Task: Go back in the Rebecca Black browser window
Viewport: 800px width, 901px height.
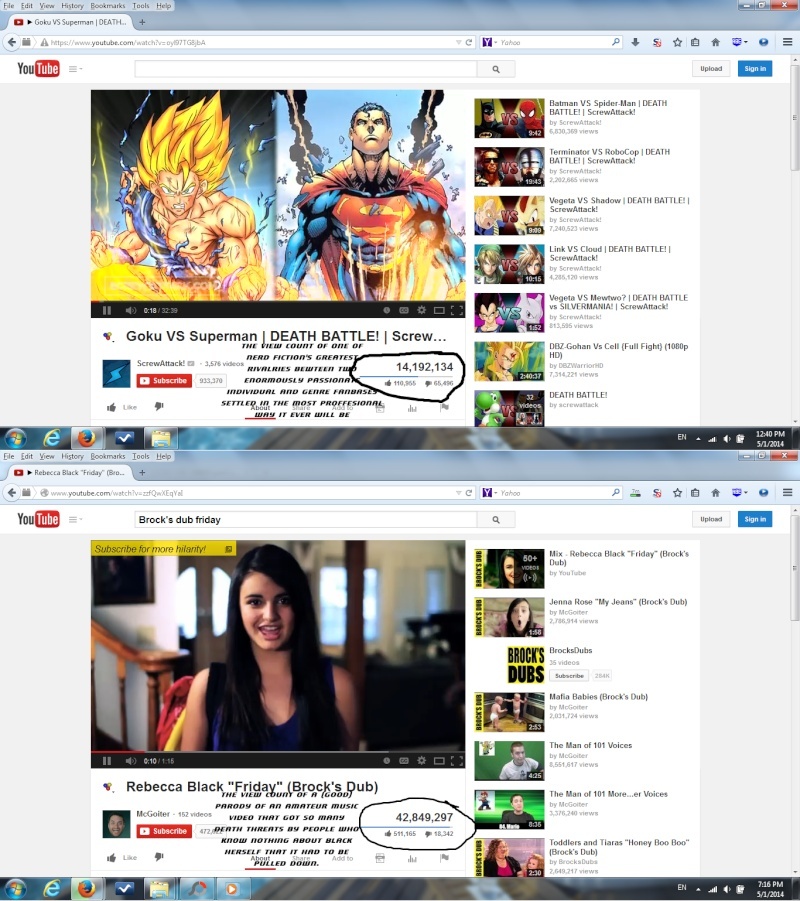Action: click(12, 492)
